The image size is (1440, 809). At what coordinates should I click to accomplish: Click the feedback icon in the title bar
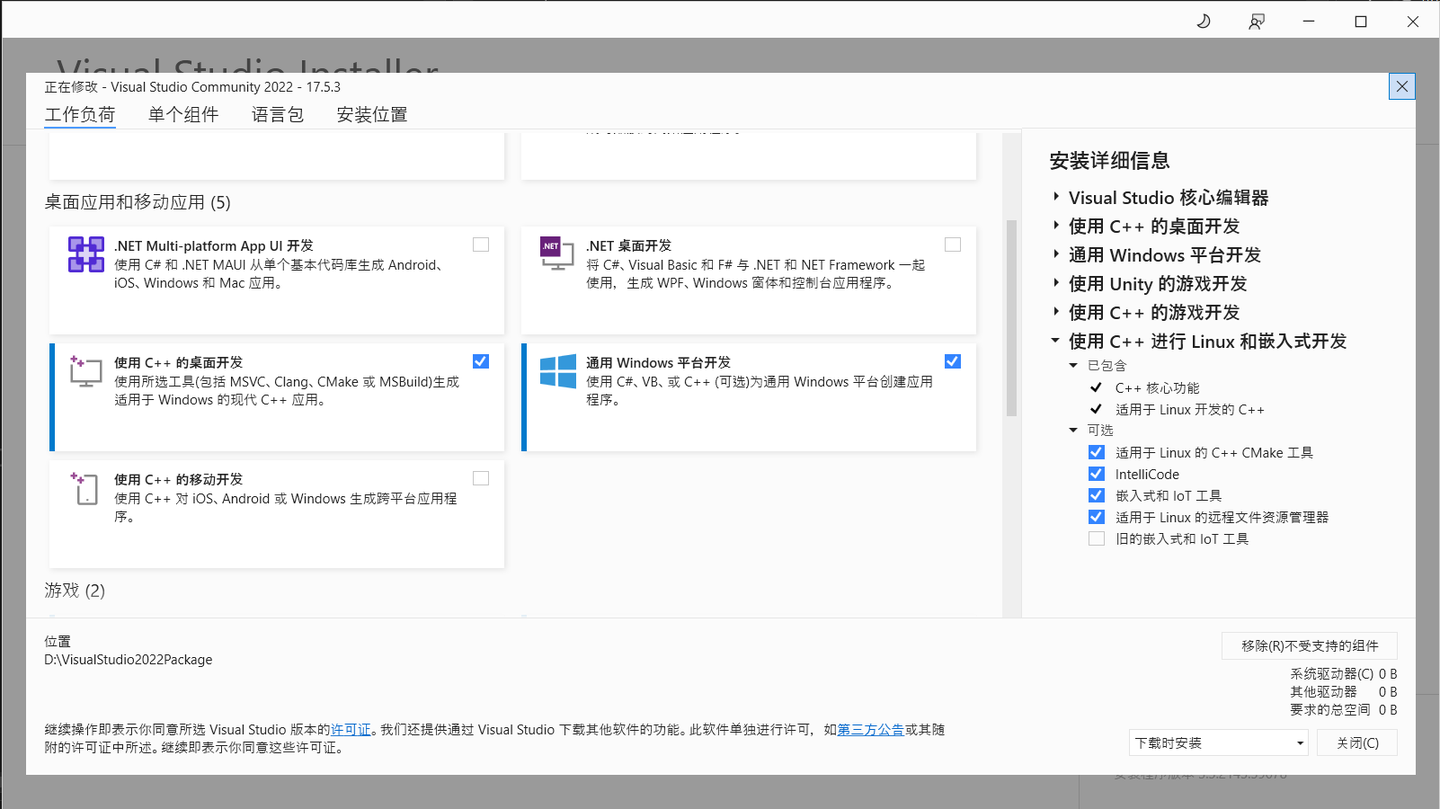click(x=1256, y=20)
